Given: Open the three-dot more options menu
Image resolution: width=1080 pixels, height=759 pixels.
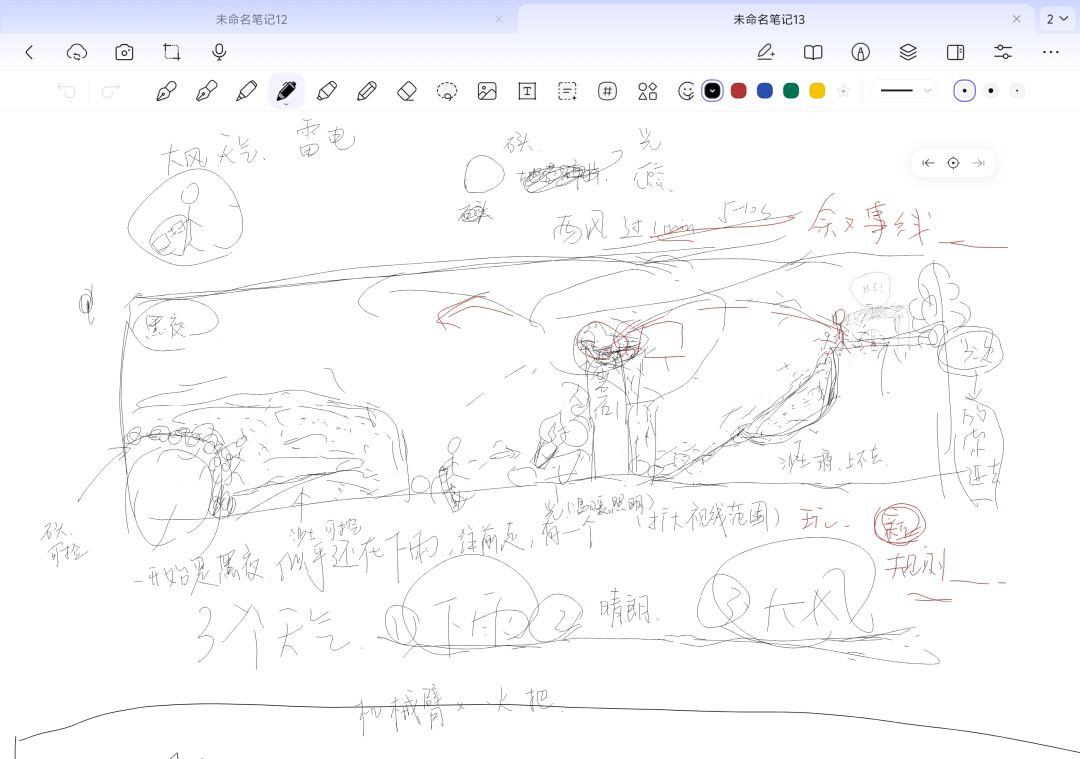Looking at the screenshot, I should [x=1050, y=52].
